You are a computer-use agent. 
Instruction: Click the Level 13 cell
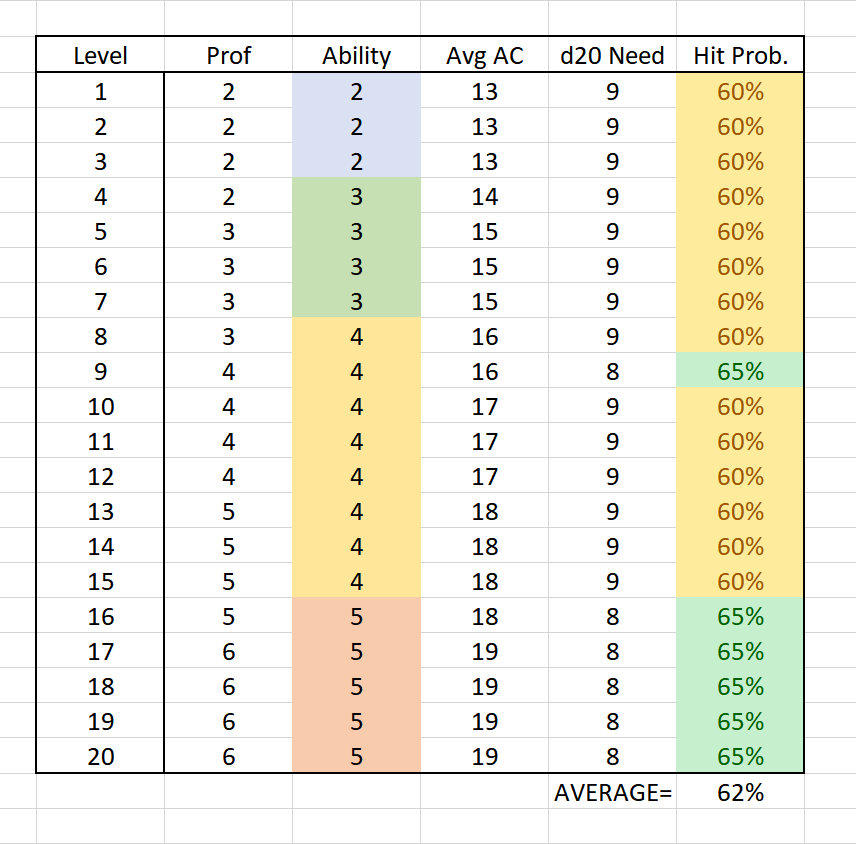[x=101, y=512]
